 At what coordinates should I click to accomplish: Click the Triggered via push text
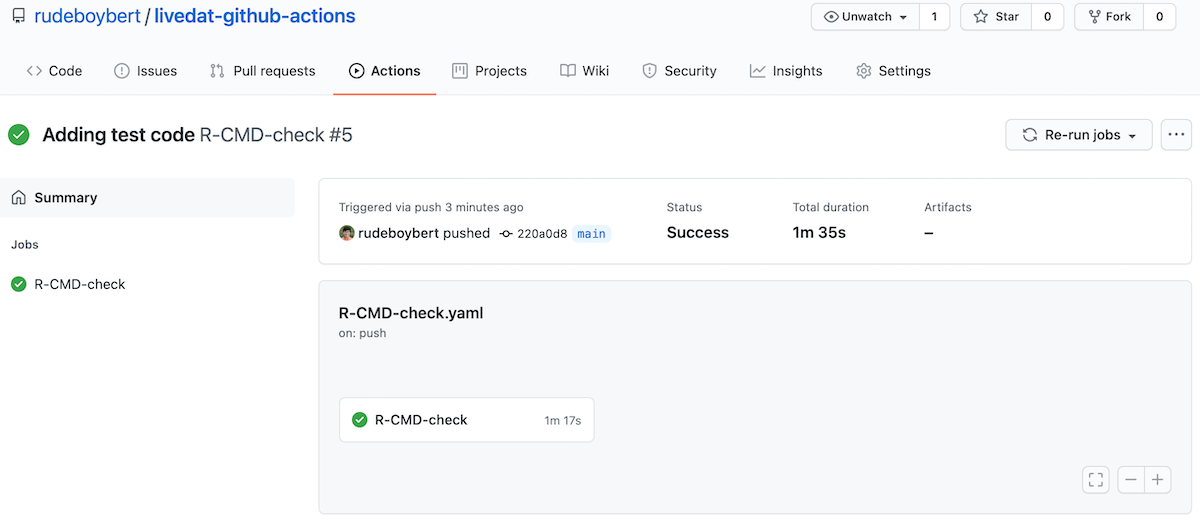click(431, 207)
